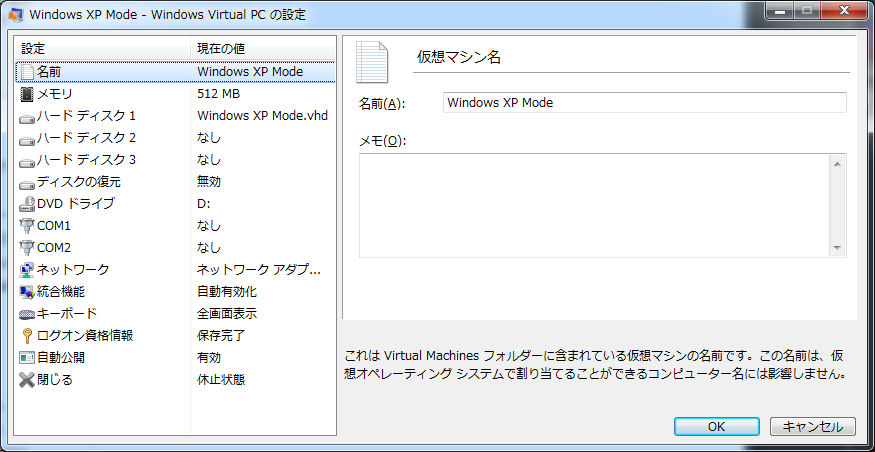
Task: Open the 自動公開 setting
Action: (x=175, y=358)
